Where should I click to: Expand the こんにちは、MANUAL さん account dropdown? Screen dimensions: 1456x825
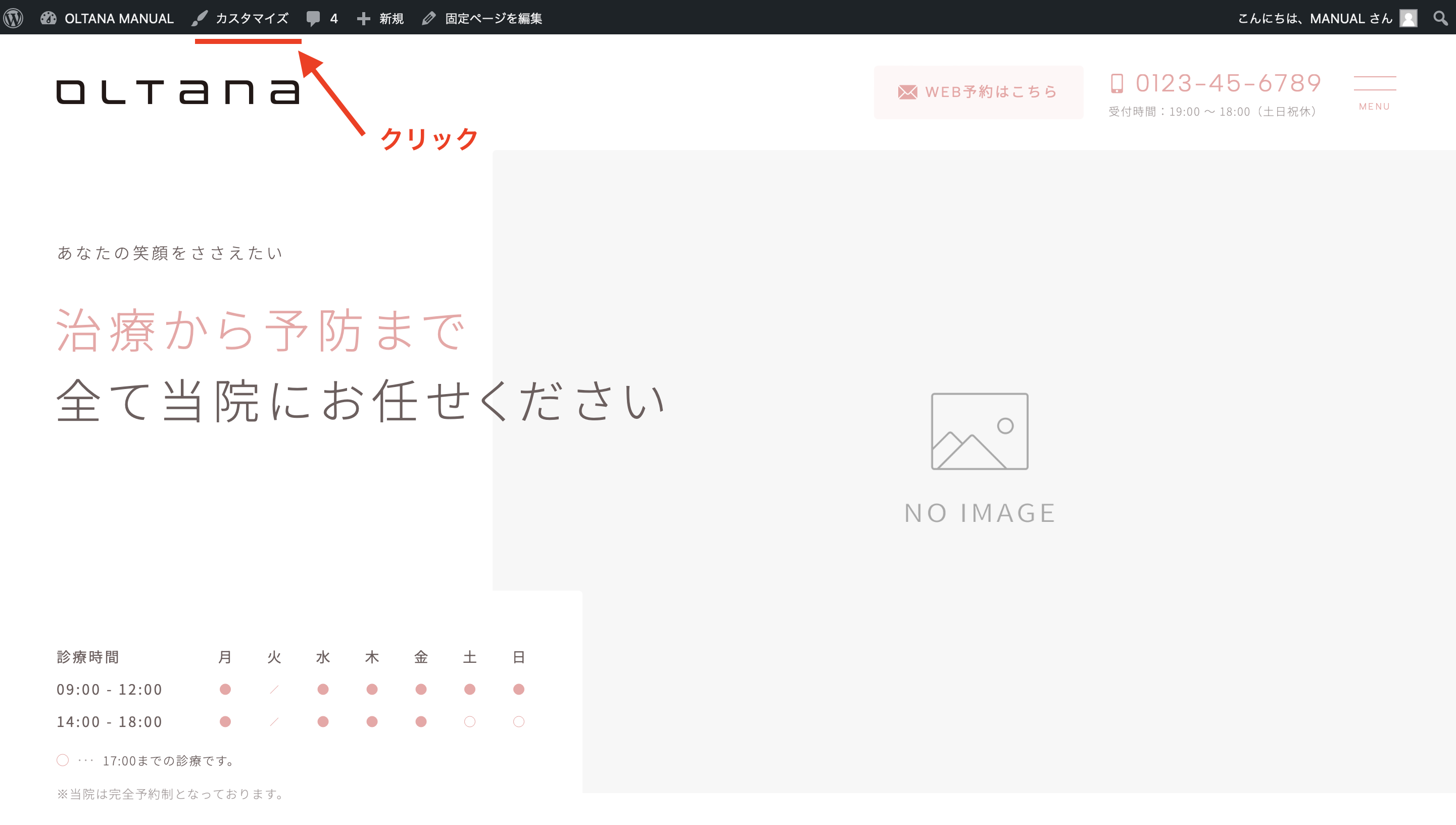point(1313,18)
